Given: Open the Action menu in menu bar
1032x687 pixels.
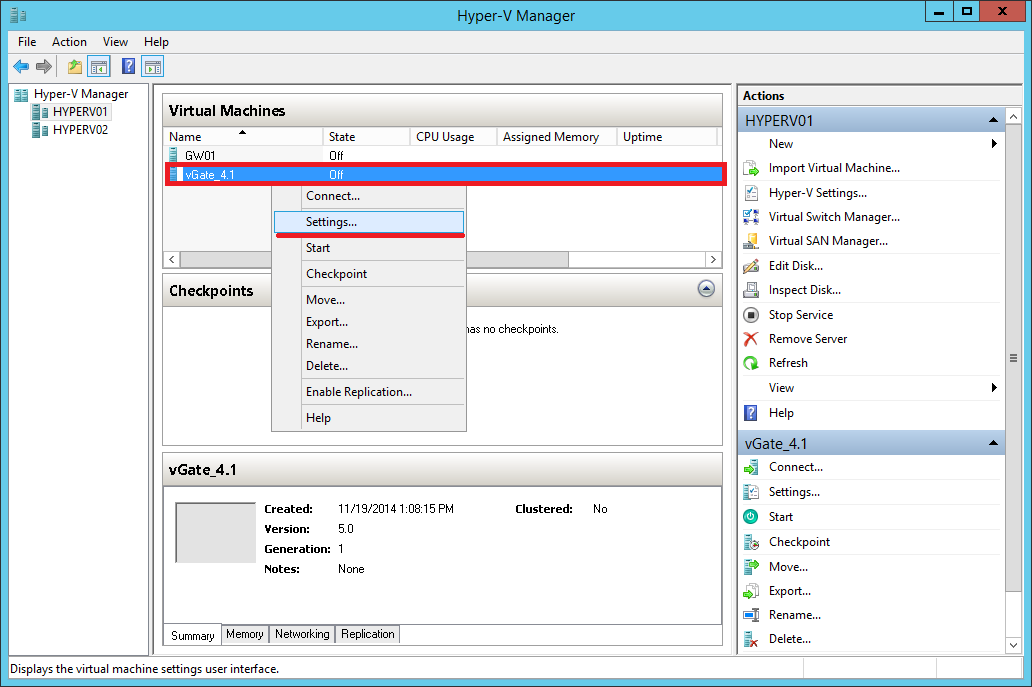Looking at the screenshot, I should point(69,42).
